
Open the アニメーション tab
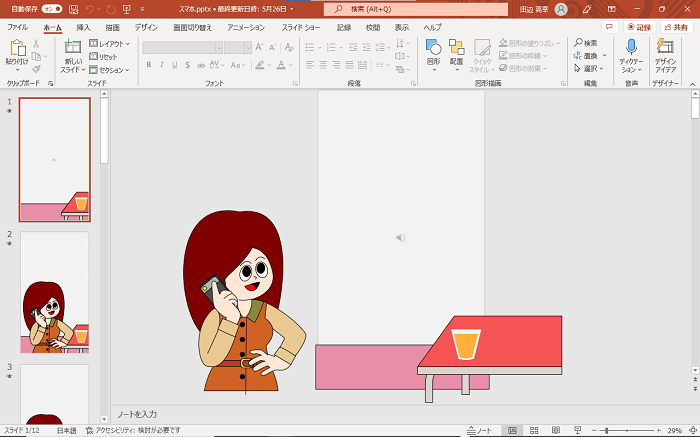pos(246,27)
